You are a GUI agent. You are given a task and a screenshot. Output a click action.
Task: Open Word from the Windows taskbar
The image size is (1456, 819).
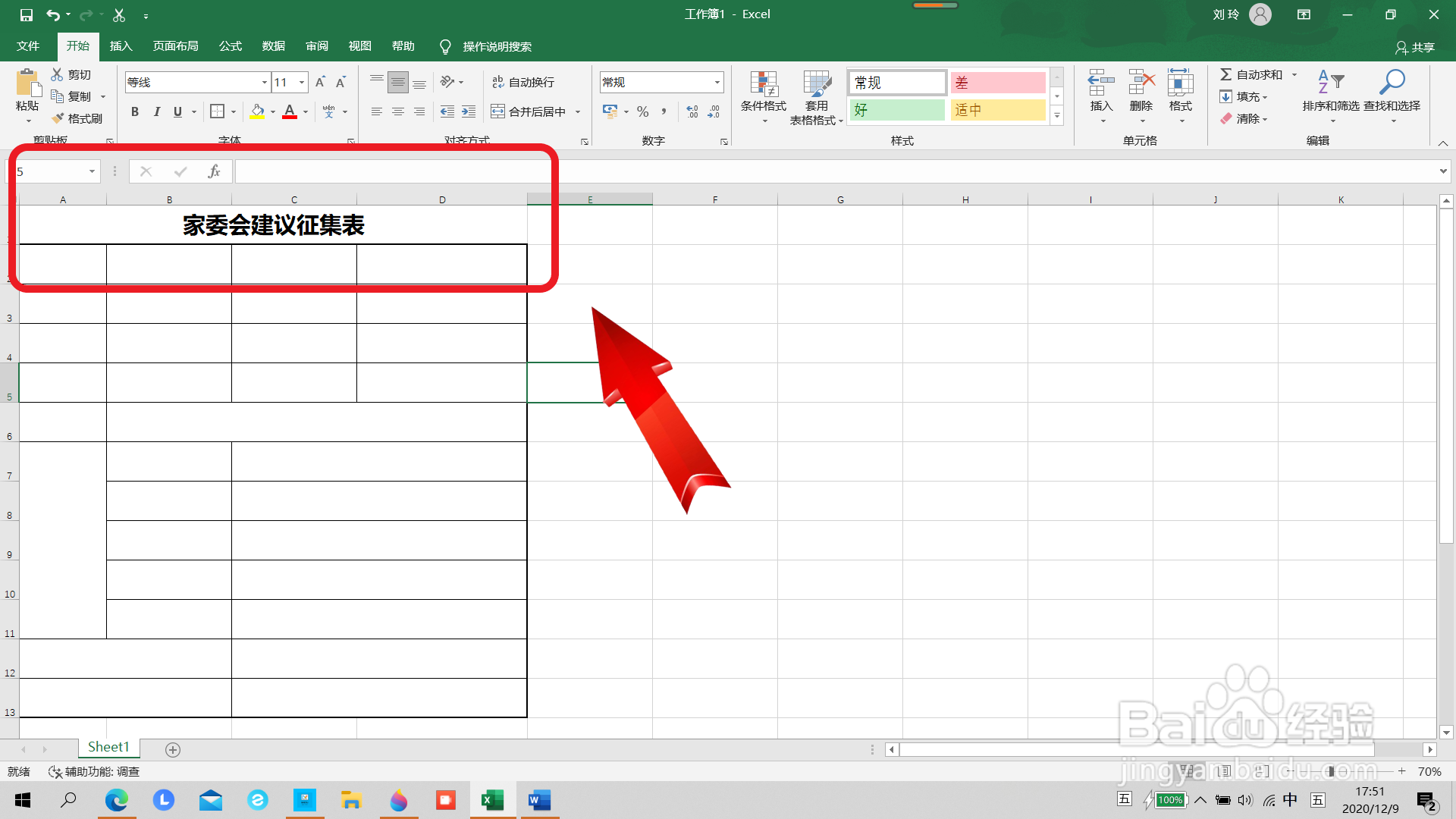coord(539,800)
